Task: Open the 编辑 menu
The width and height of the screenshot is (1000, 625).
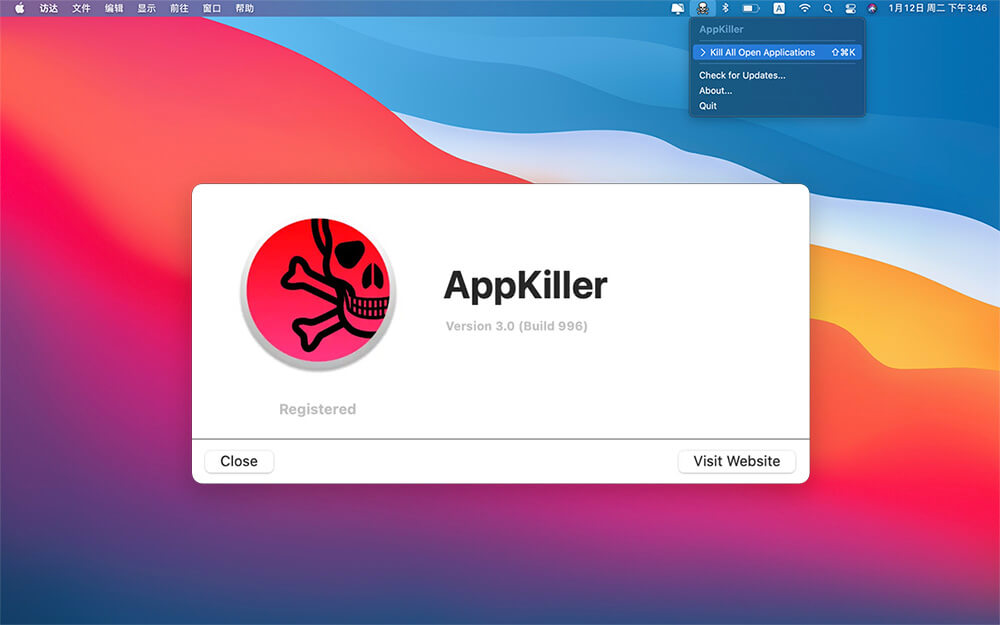Action: pyautogui.click(x=114, y=8)
